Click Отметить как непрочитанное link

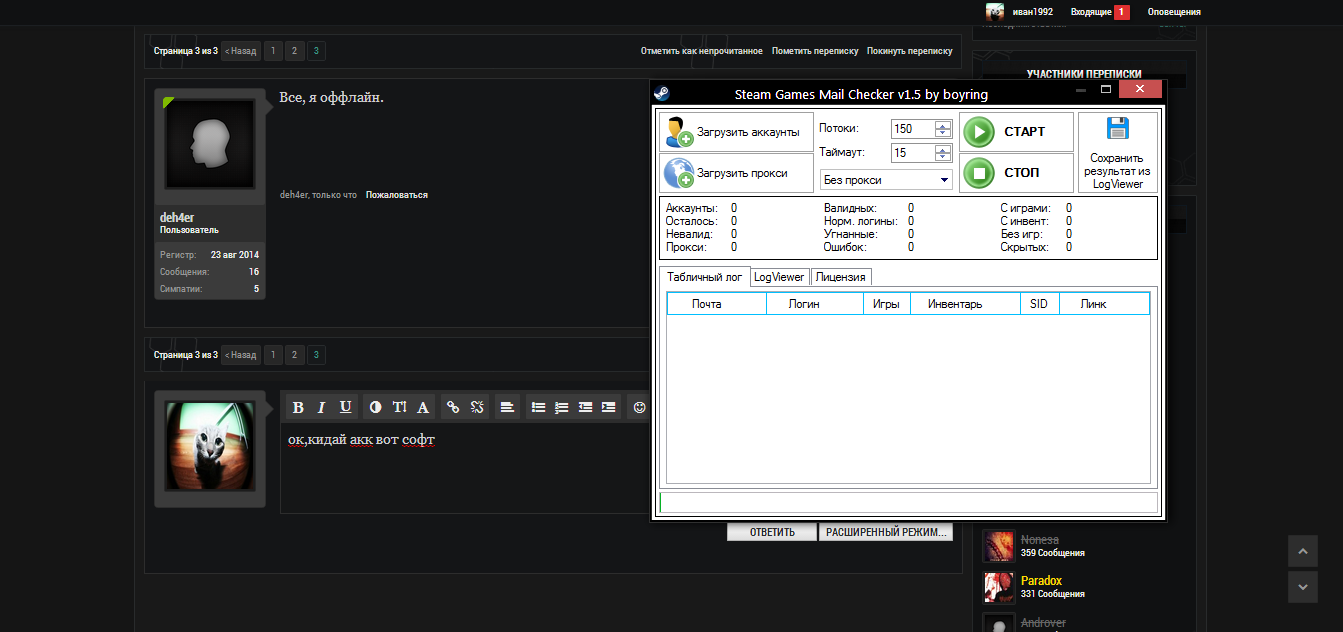click(x=702, y=51)
